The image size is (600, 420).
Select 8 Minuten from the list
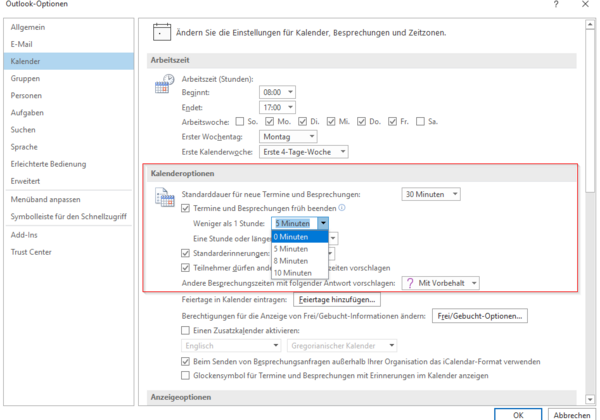(x=300, y=261)
